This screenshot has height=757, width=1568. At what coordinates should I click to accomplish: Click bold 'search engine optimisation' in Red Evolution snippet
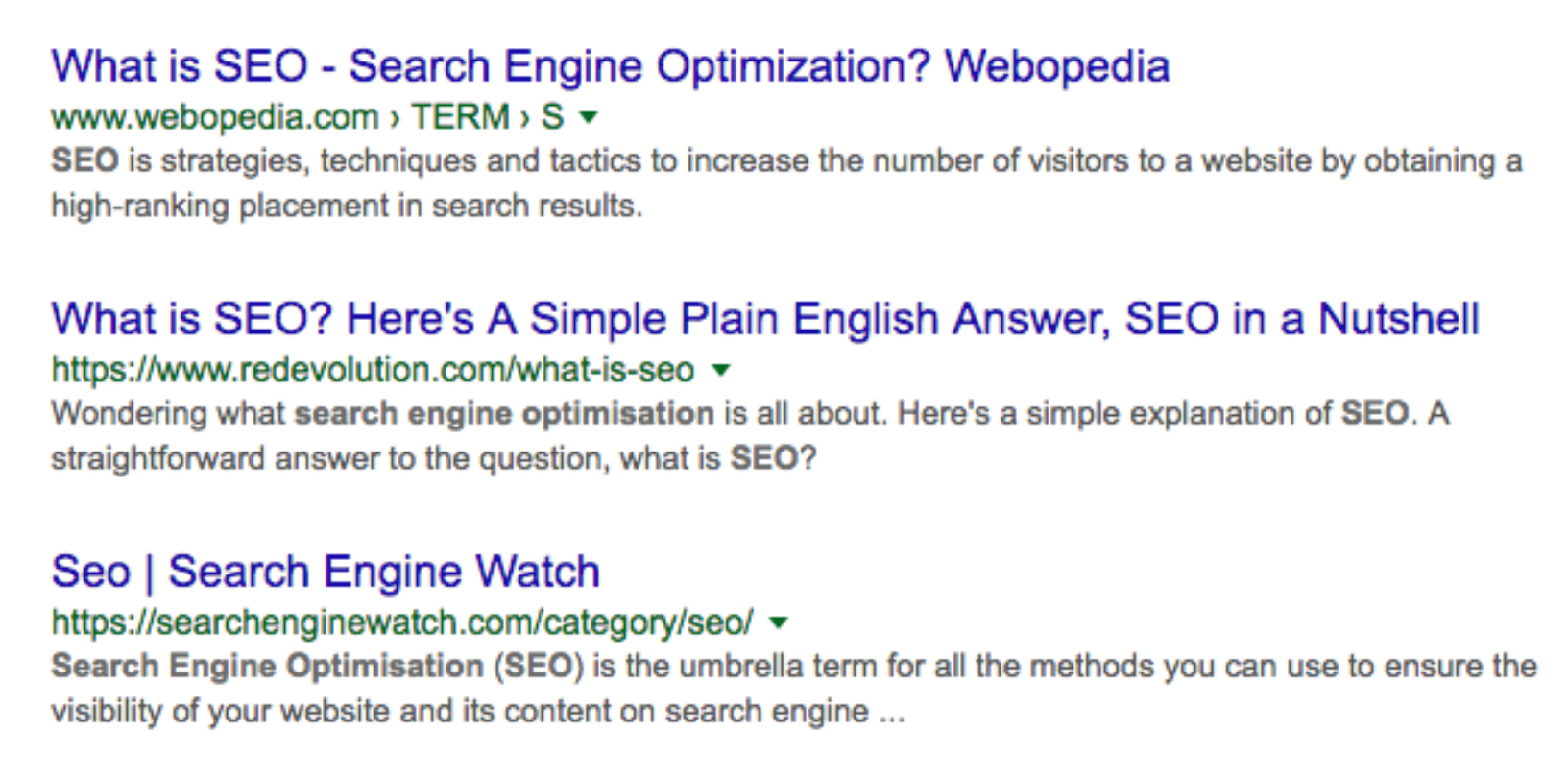(x=504, y=413)
